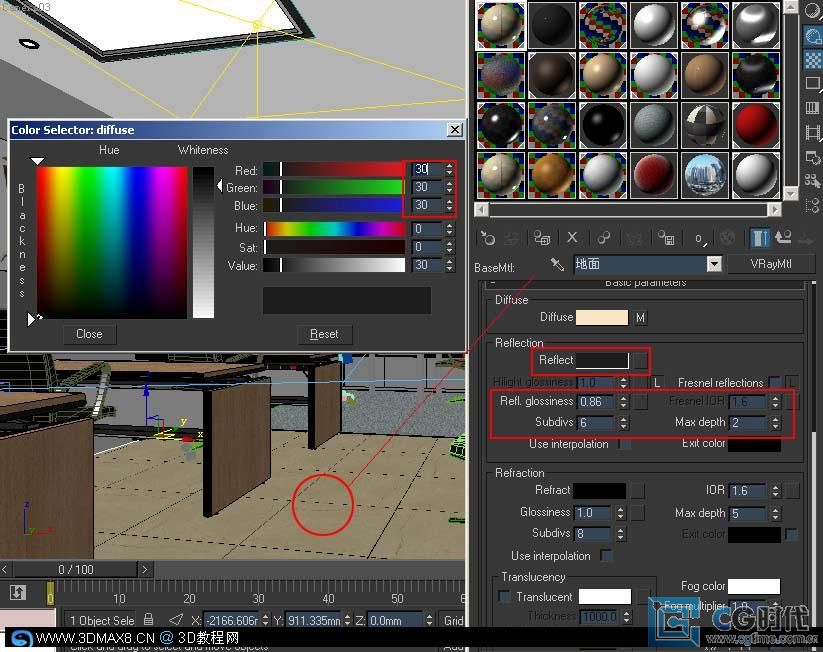Screen dimensions: 823x652
Task: Open Material/Map Navigator icon
Action: [x=813, y=205]
